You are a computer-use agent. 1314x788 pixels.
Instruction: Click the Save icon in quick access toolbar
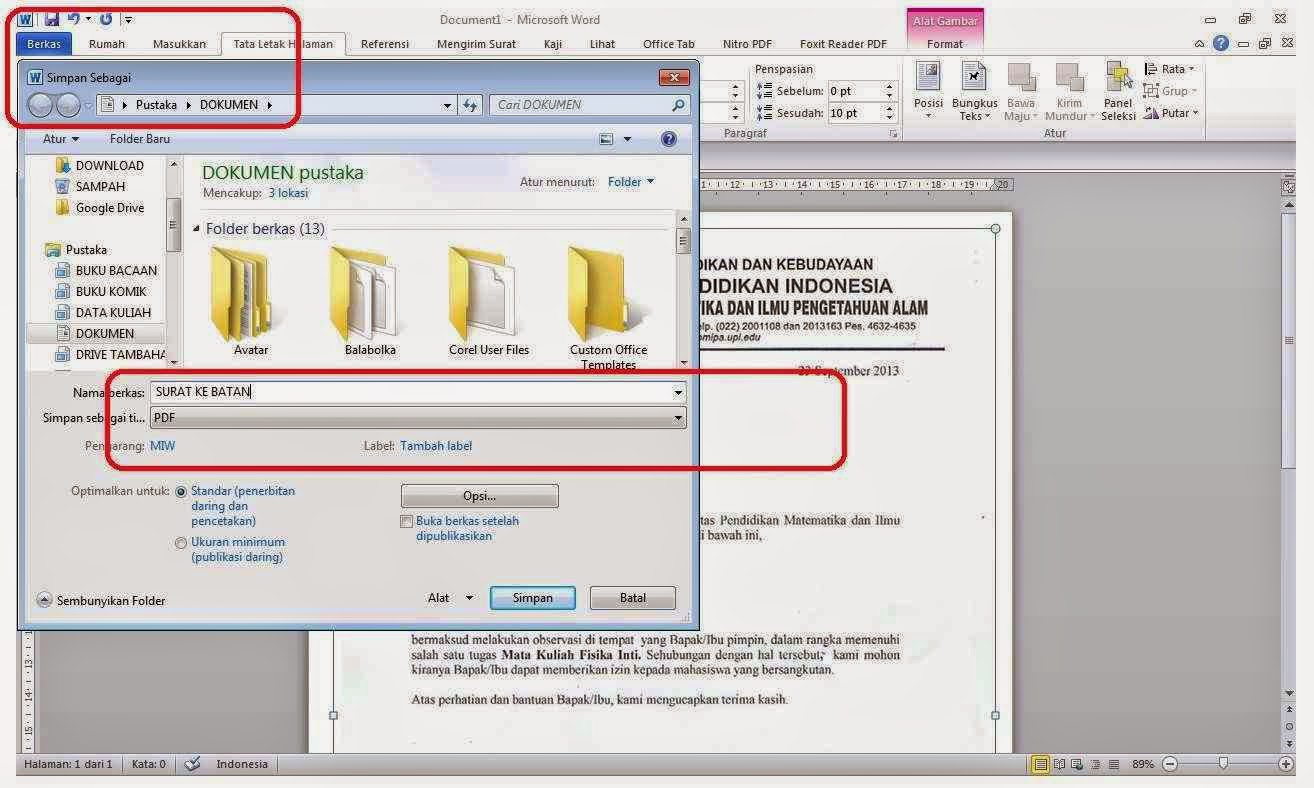(x=52, y=19)
